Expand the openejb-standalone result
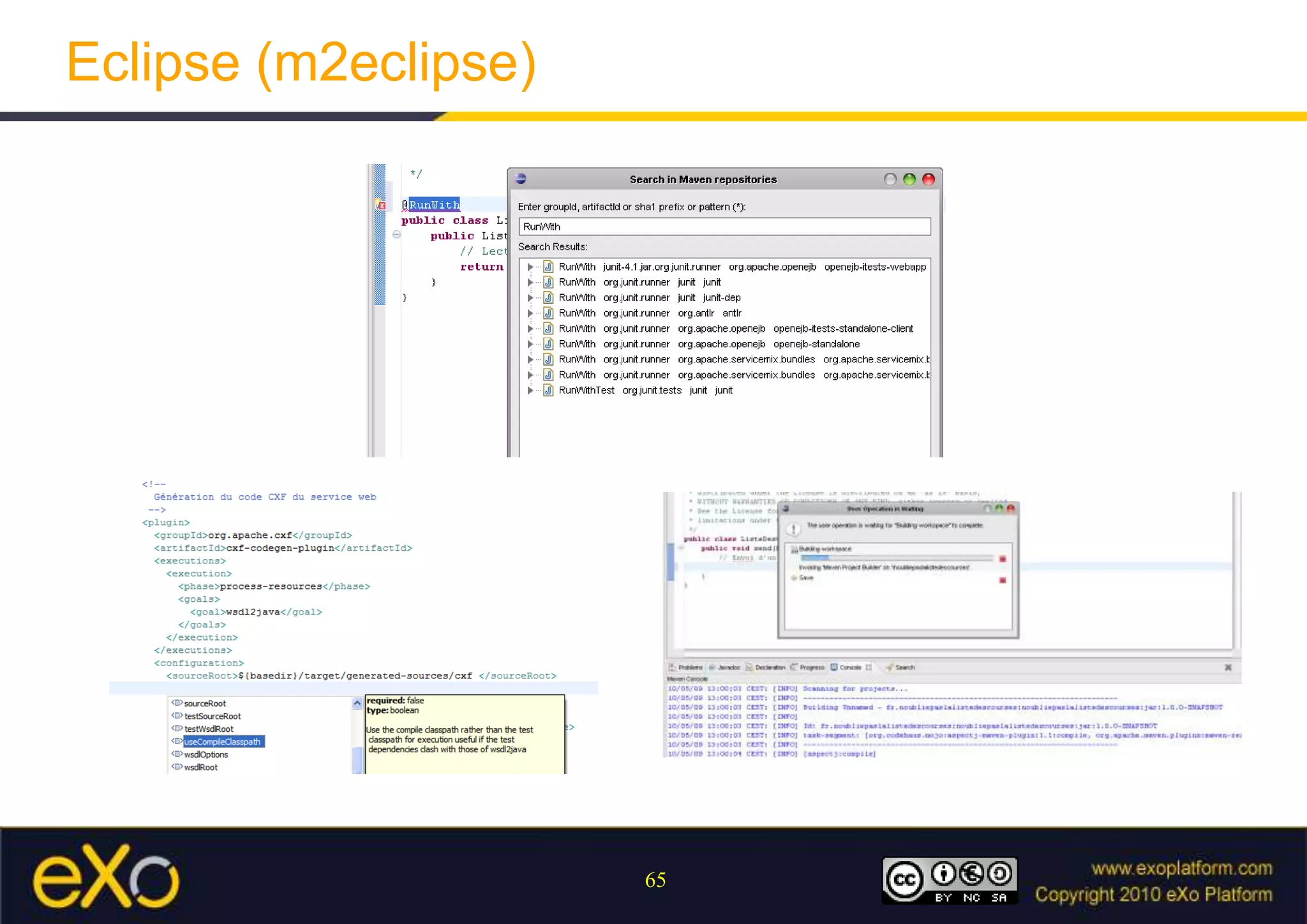 (530, 344)
